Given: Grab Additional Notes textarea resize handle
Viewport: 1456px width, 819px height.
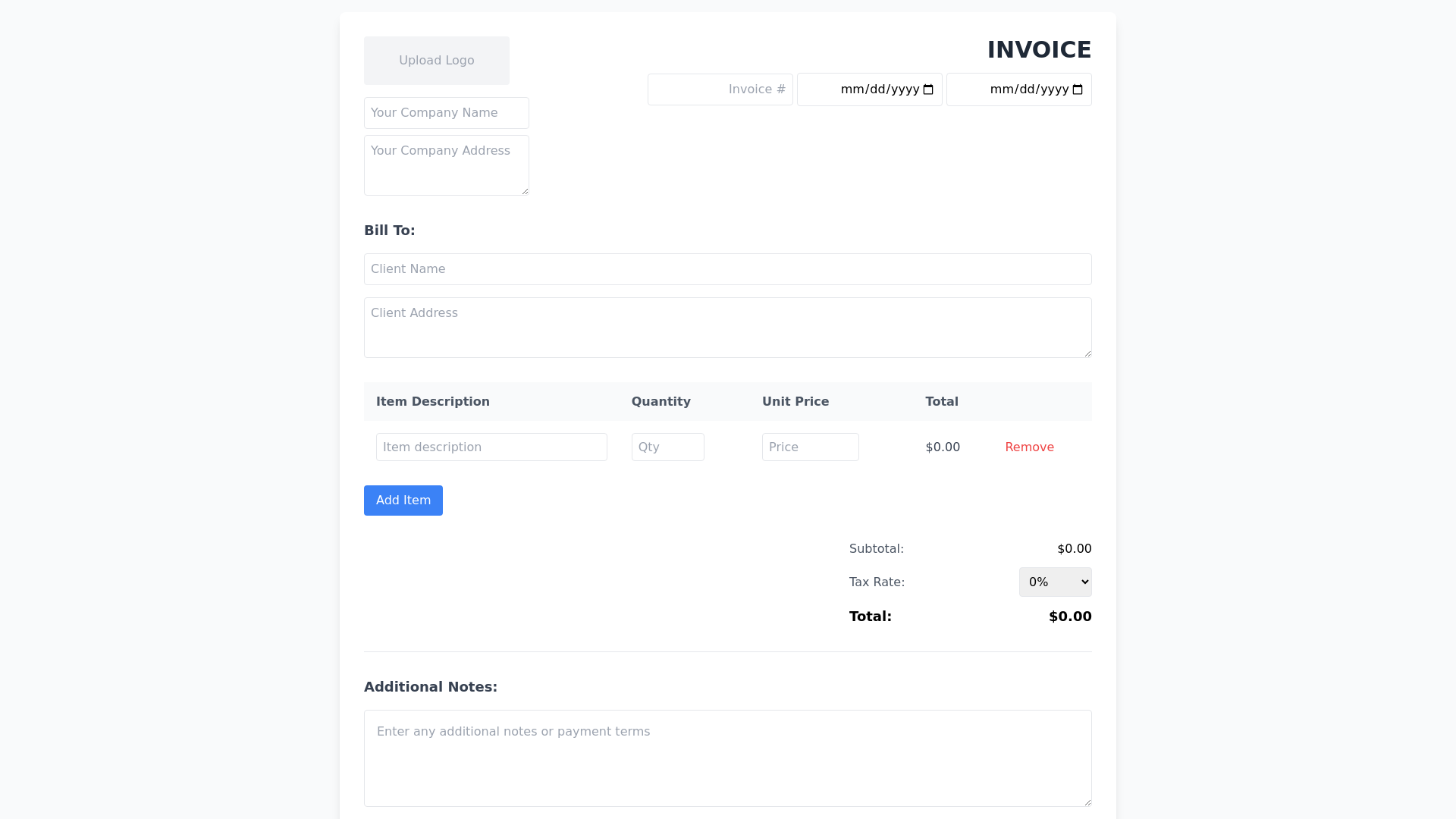Looking at the screenshot, I should point(1087,802).
